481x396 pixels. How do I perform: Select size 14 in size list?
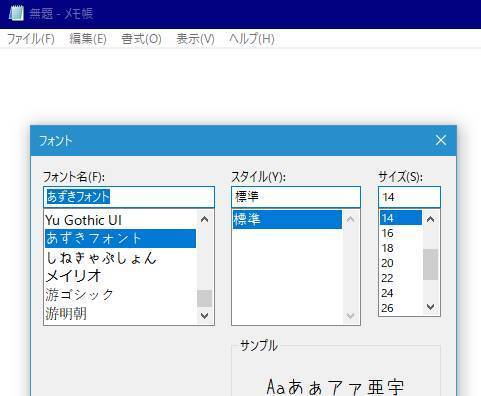point(401,218)
